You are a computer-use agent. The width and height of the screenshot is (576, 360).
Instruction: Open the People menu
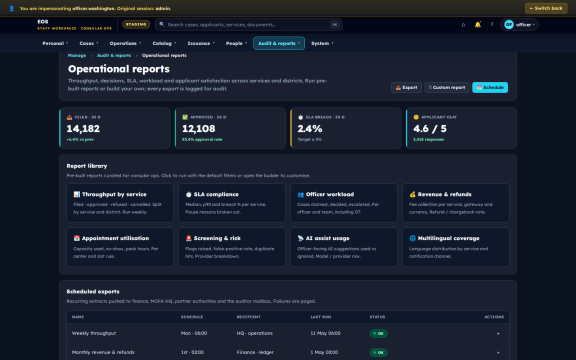pos(236,43)
